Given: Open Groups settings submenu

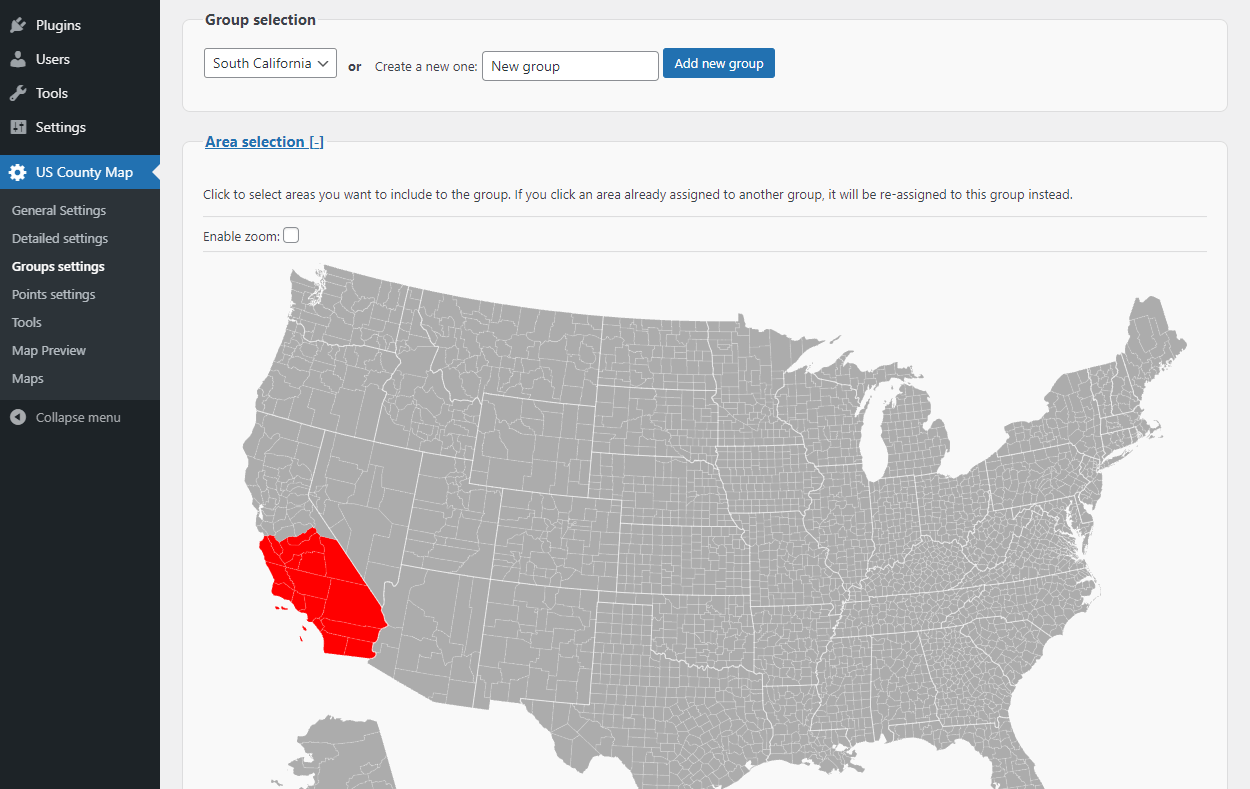Looking at the screenshot, I should [x=58, y=266].
